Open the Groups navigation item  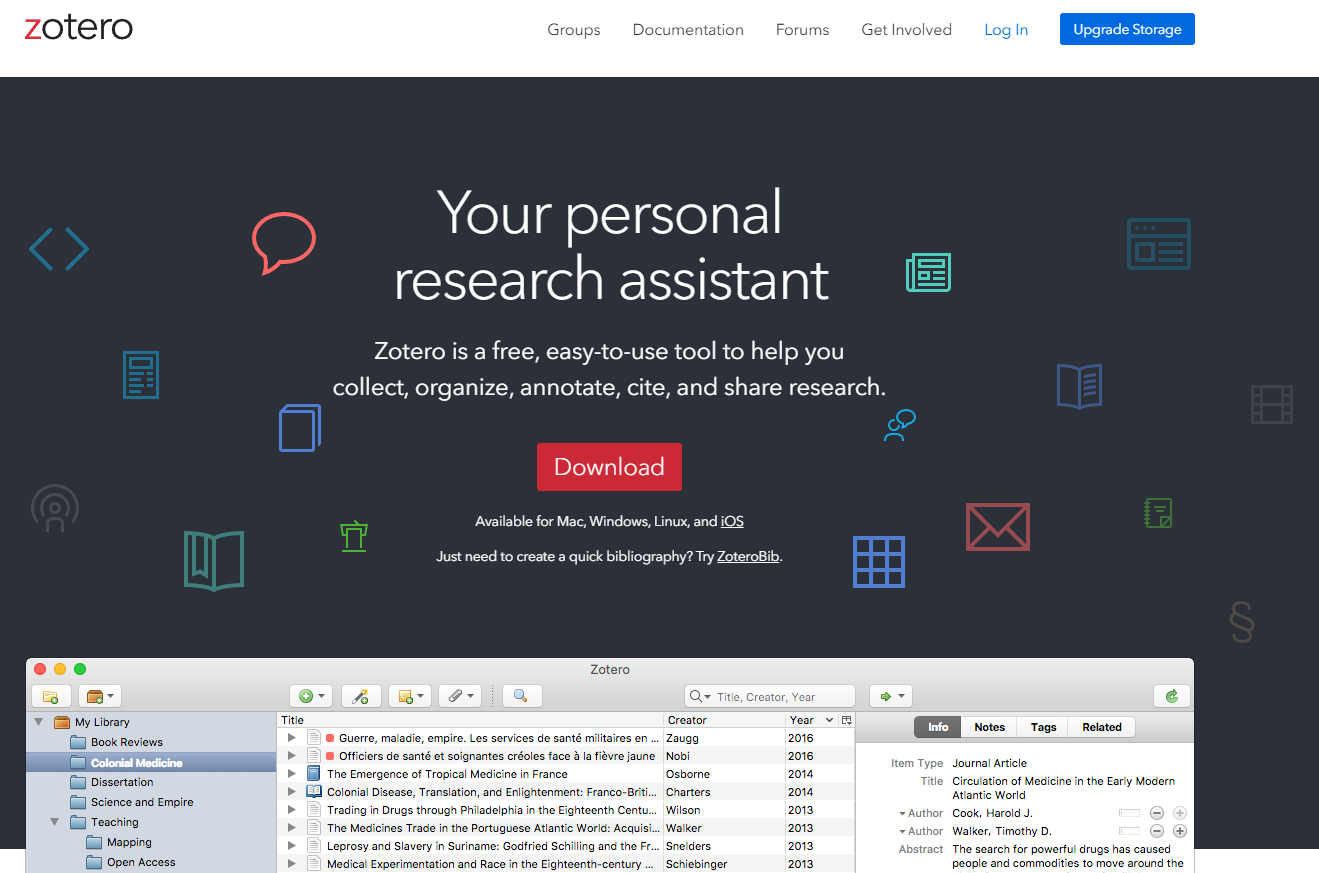(574, 30)
